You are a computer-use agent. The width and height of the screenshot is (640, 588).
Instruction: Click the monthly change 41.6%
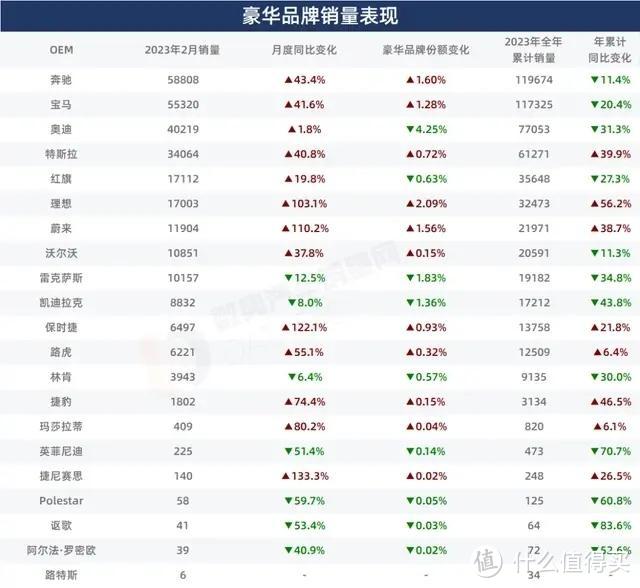point(304,104)
